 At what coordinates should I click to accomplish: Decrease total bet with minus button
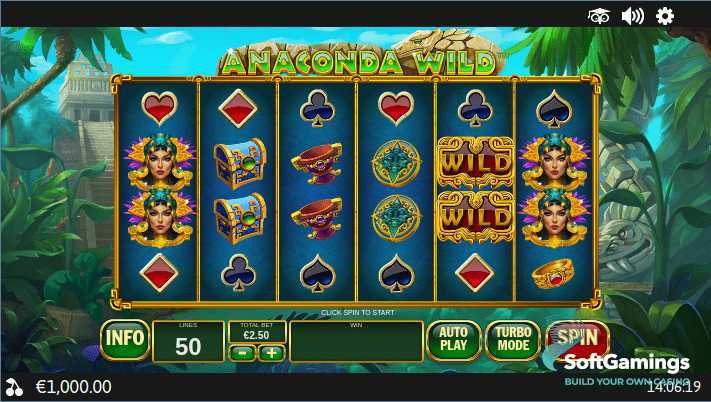(243, 353)
